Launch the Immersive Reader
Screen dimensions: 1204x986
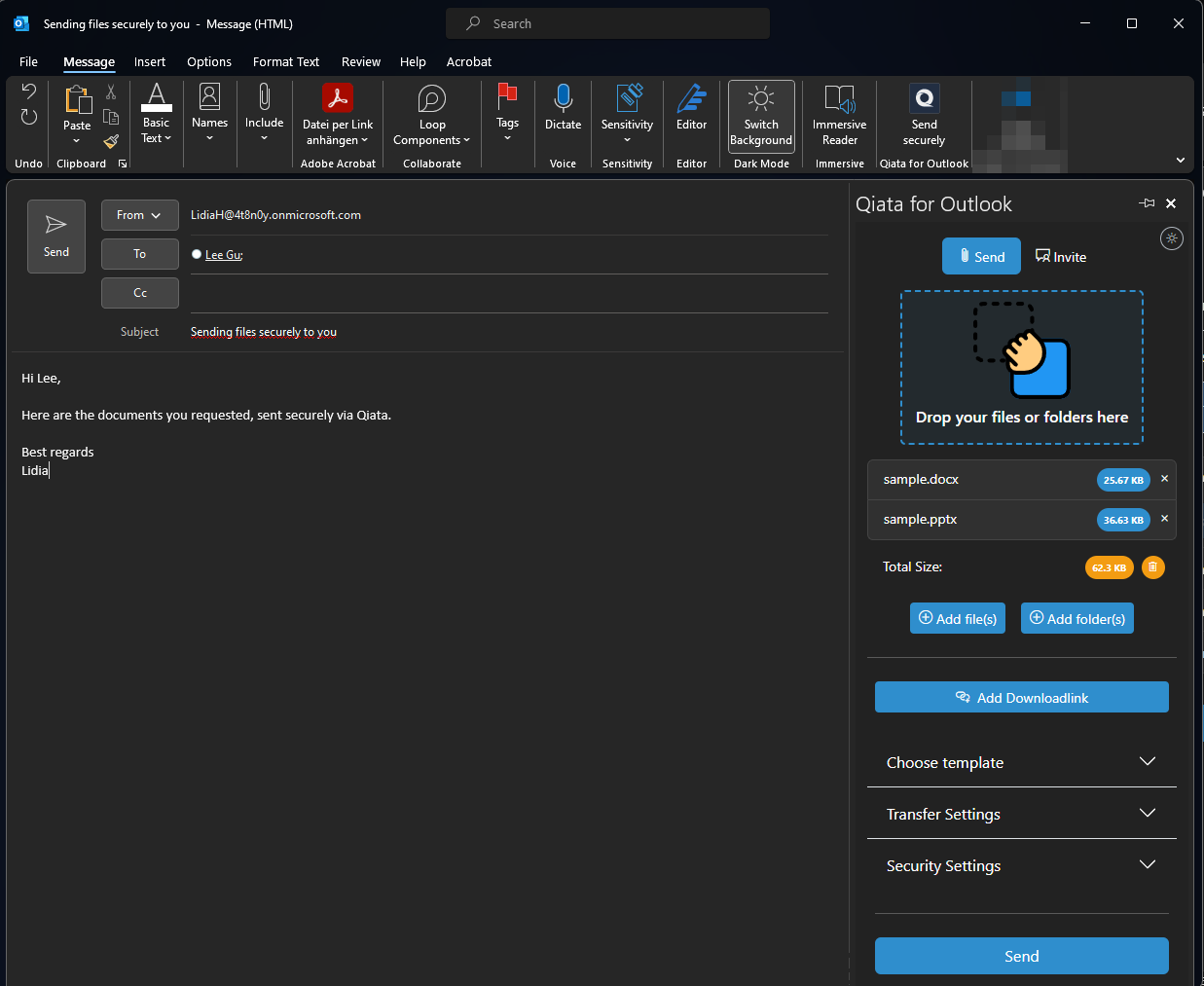pos(839,115)
